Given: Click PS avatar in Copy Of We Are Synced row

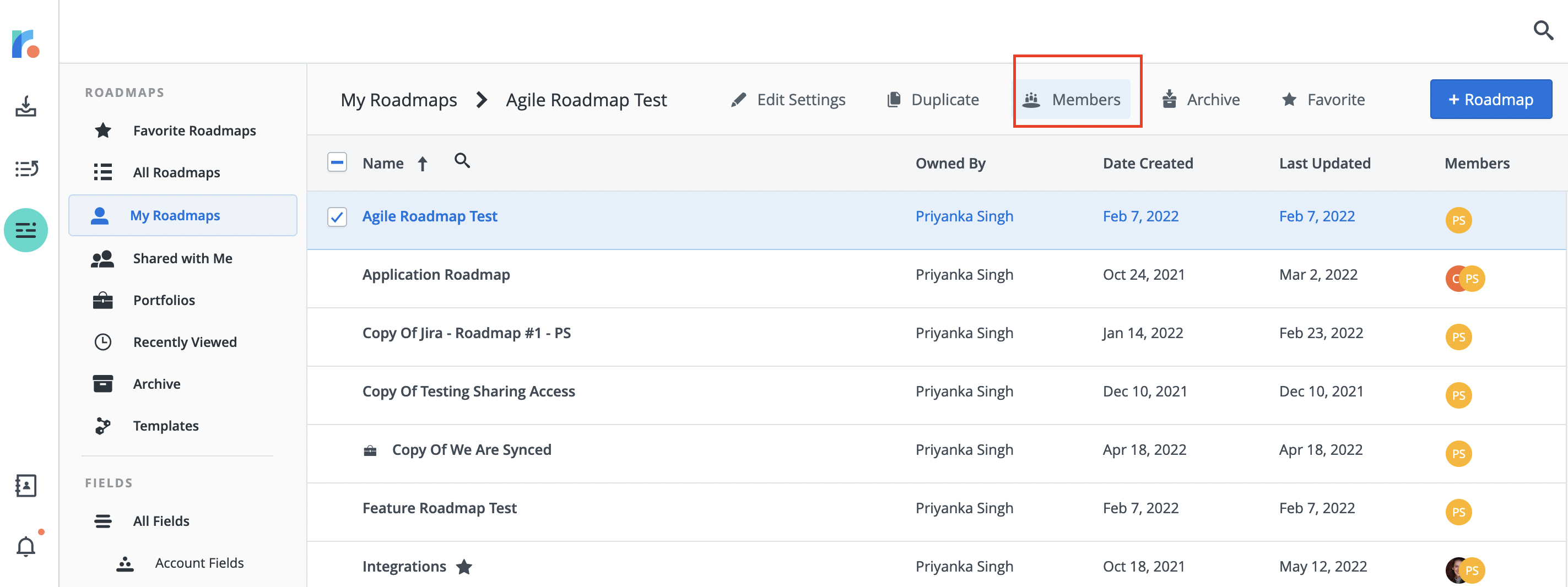Looking at the screenshot, I should (x=1458, y=453).
